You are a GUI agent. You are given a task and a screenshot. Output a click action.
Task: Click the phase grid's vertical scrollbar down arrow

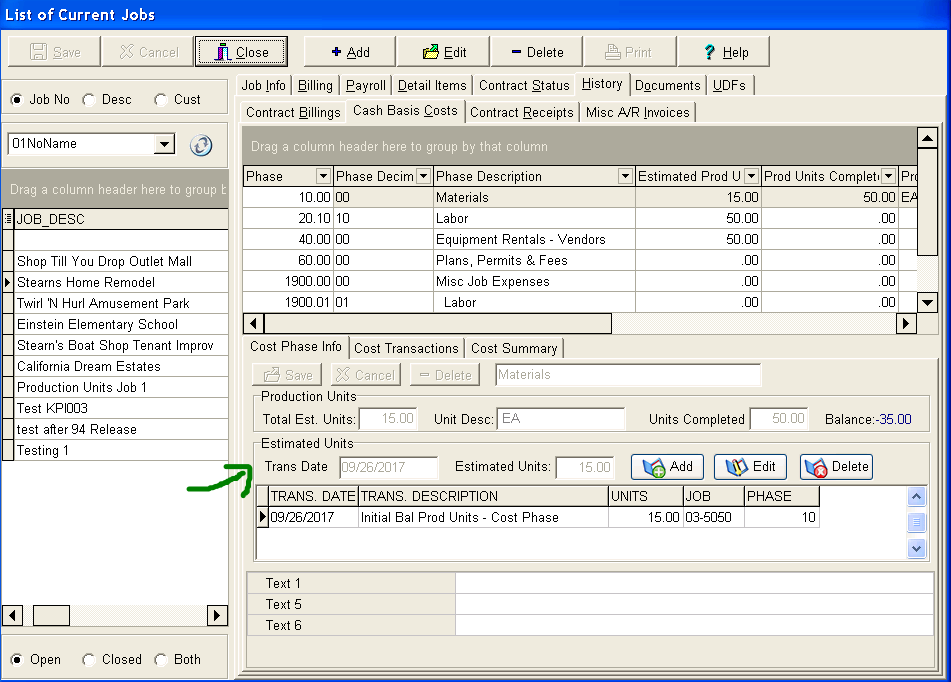pos(927,302)
